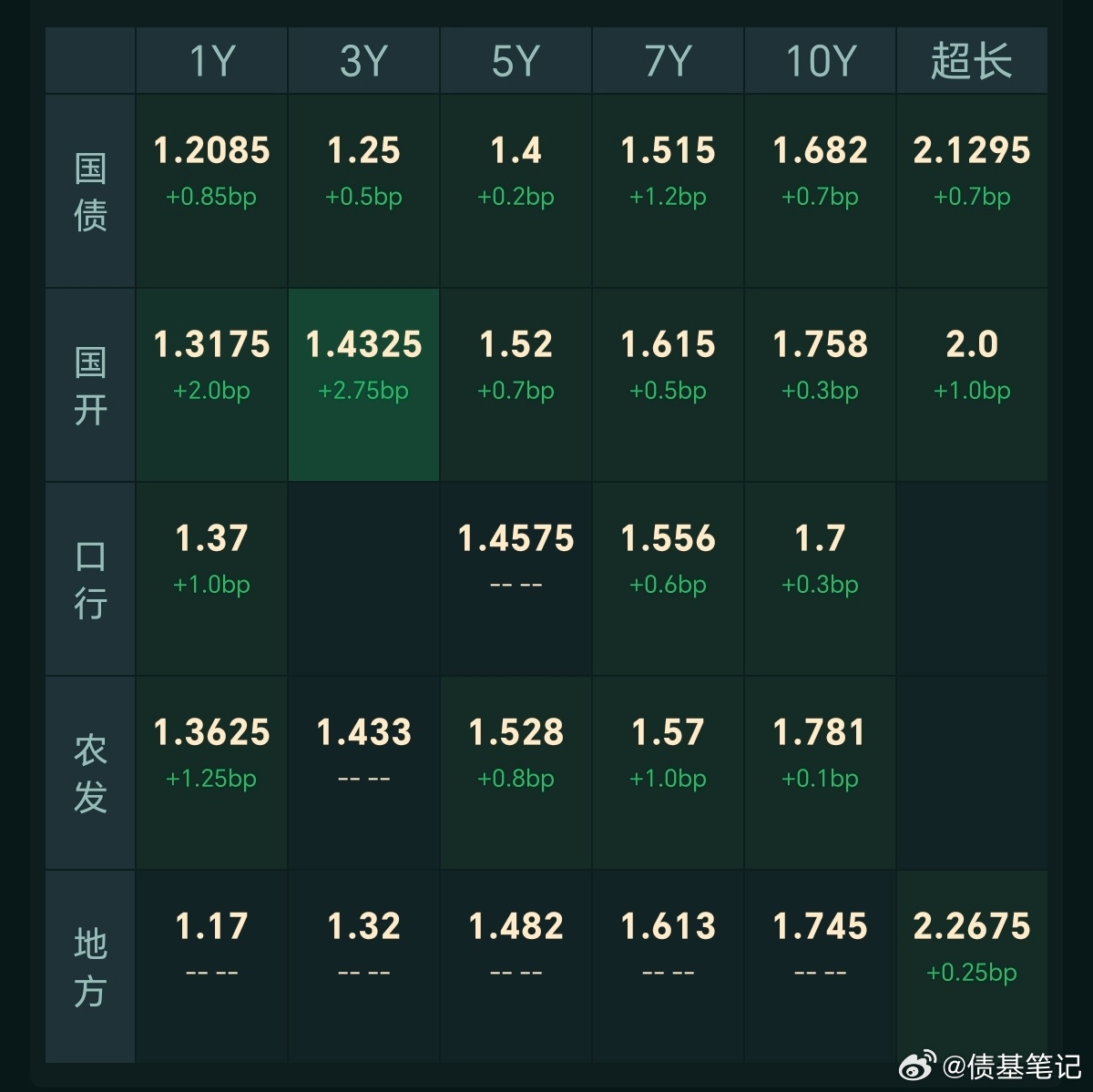The image size is (1093, 1092).
Task: Select the 1Y column header
Action: click(211, 60)
